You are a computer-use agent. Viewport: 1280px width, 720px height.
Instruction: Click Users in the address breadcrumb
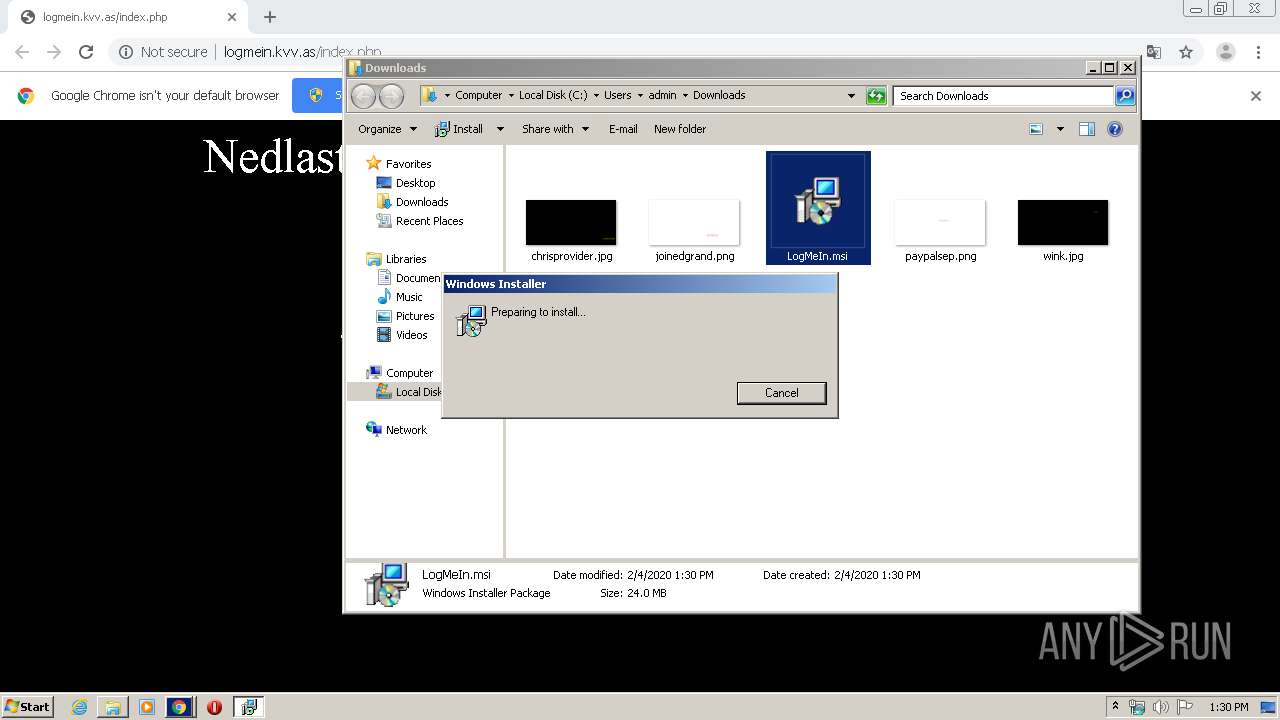(x=617, y=96)
